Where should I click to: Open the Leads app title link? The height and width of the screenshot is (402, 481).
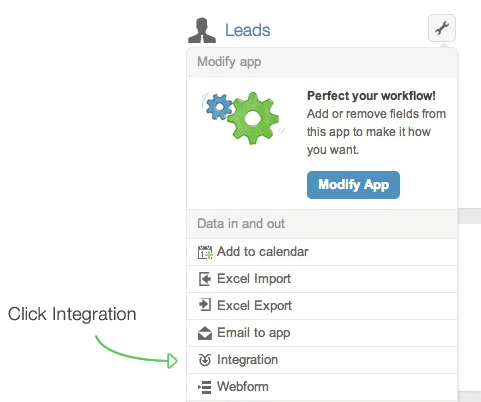pos(248,30)
